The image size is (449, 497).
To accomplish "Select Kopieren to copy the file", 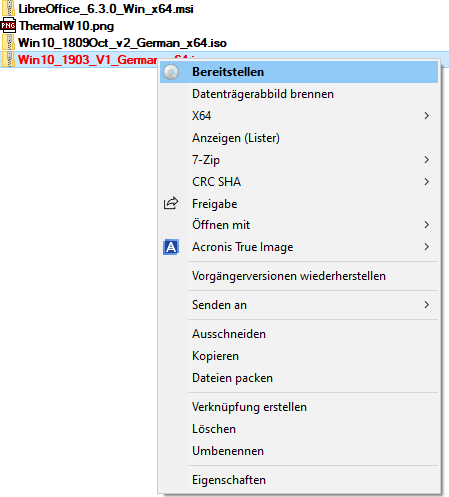I will 299,356.
